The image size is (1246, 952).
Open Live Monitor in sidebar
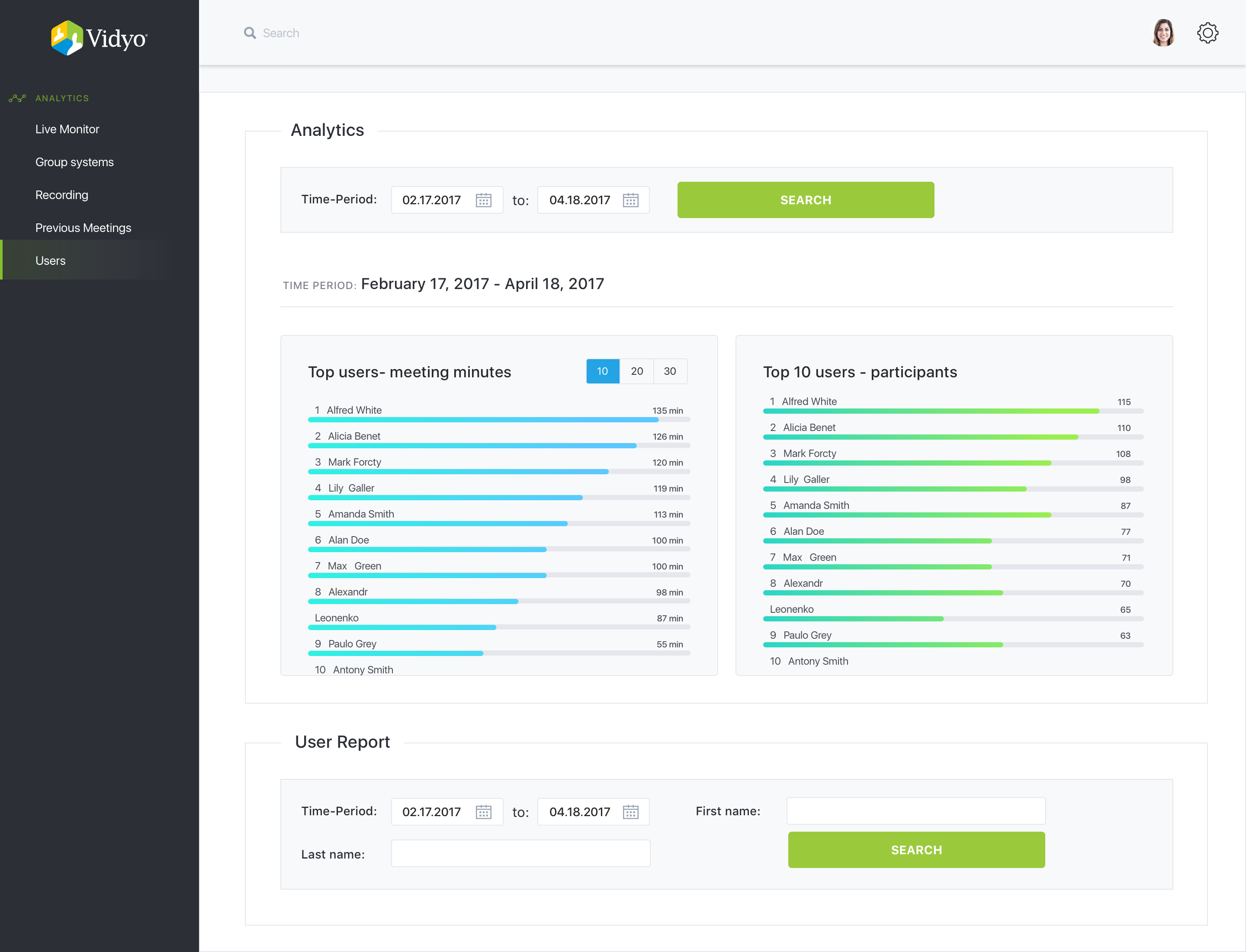click(67, 129)
